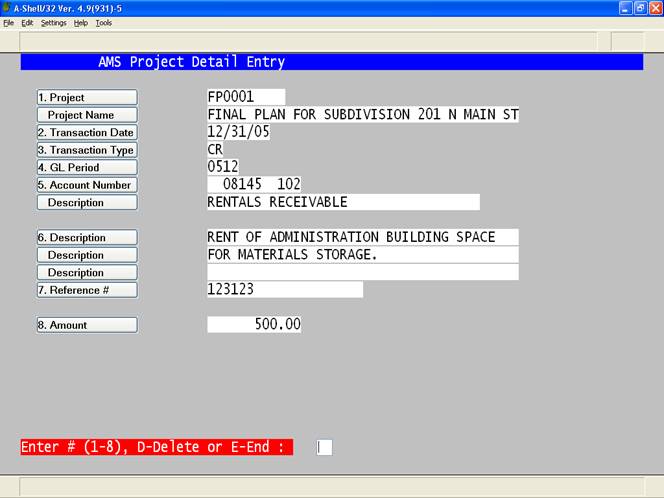This screenshot has height=498, width=664.
Task: Click the transaction type field CR
Action: (215, 149)
